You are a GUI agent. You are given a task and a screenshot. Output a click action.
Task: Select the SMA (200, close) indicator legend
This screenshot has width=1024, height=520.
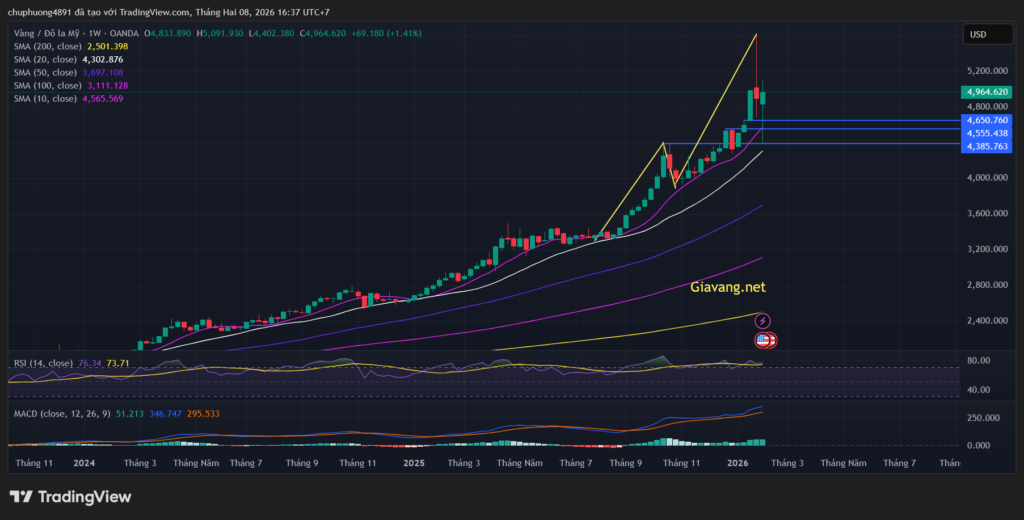point(45,47)
